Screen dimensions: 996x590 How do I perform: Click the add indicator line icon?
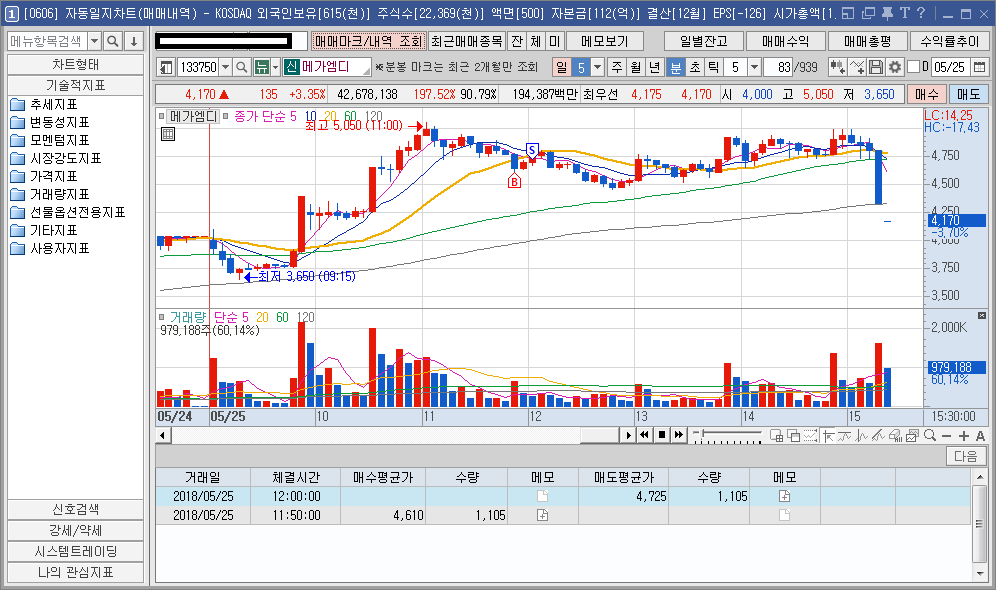coord(857,67)
